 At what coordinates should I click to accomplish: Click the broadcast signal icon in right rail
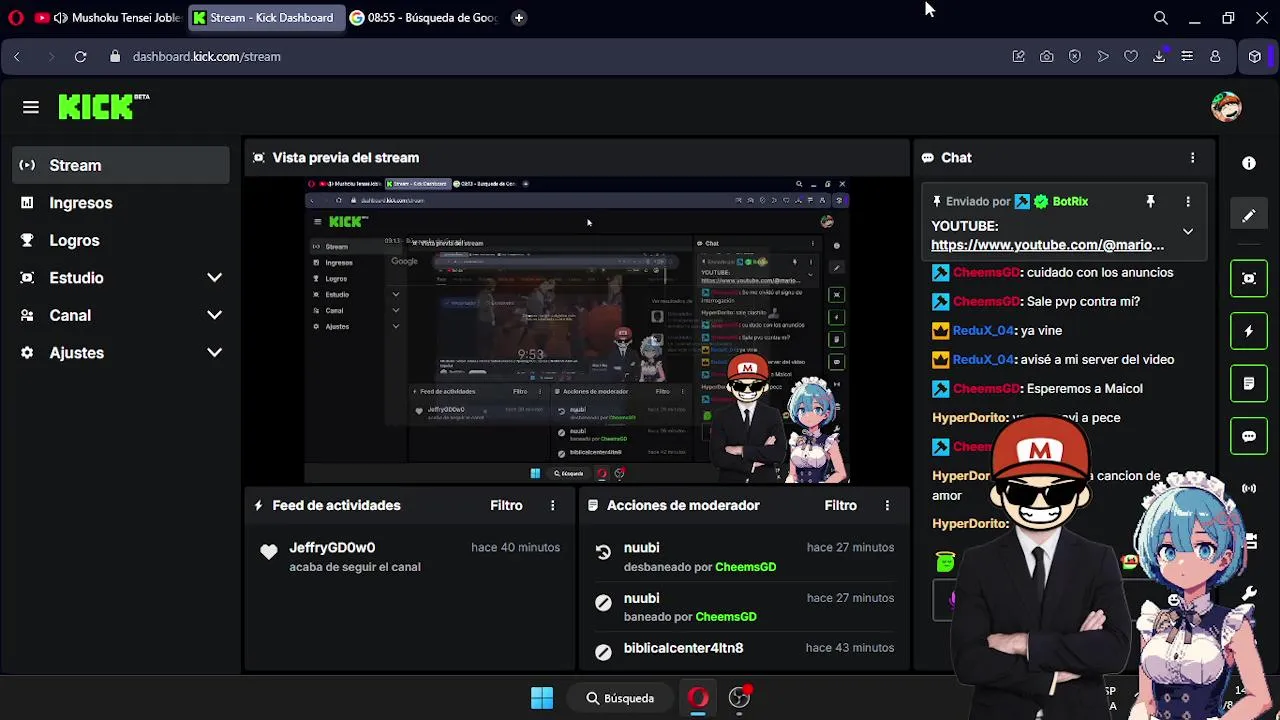[x=1249, y=489]
